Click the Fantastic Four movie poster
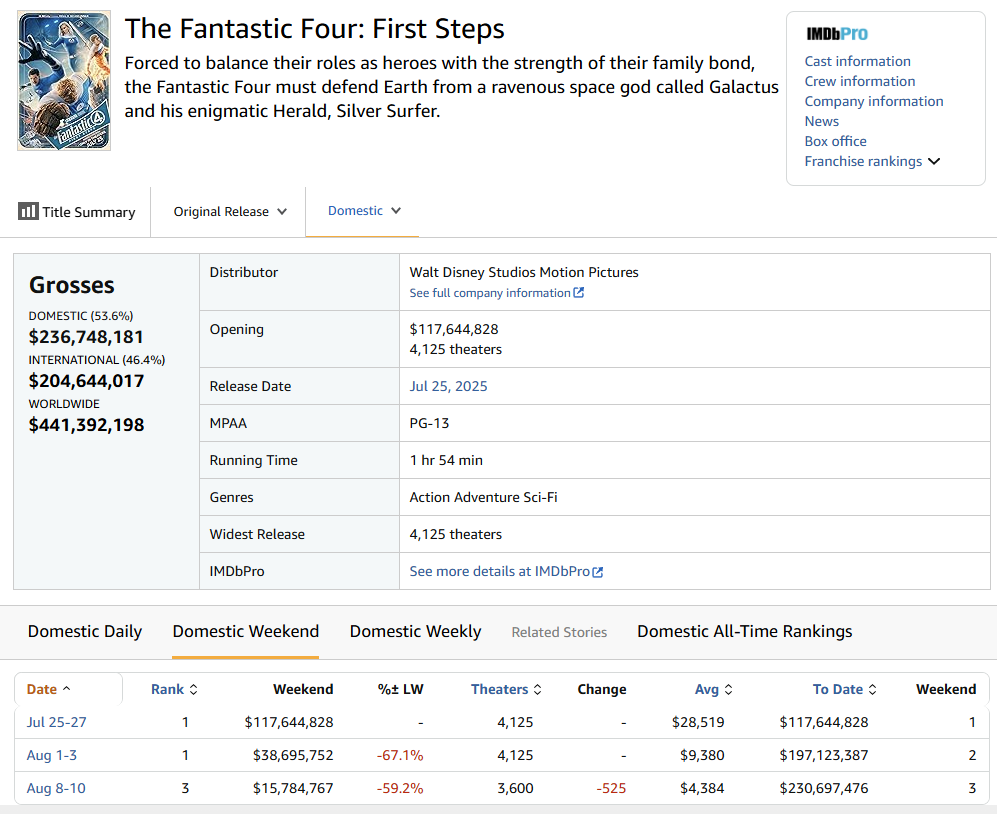997x814 pixels. click(x=64, y=80)
